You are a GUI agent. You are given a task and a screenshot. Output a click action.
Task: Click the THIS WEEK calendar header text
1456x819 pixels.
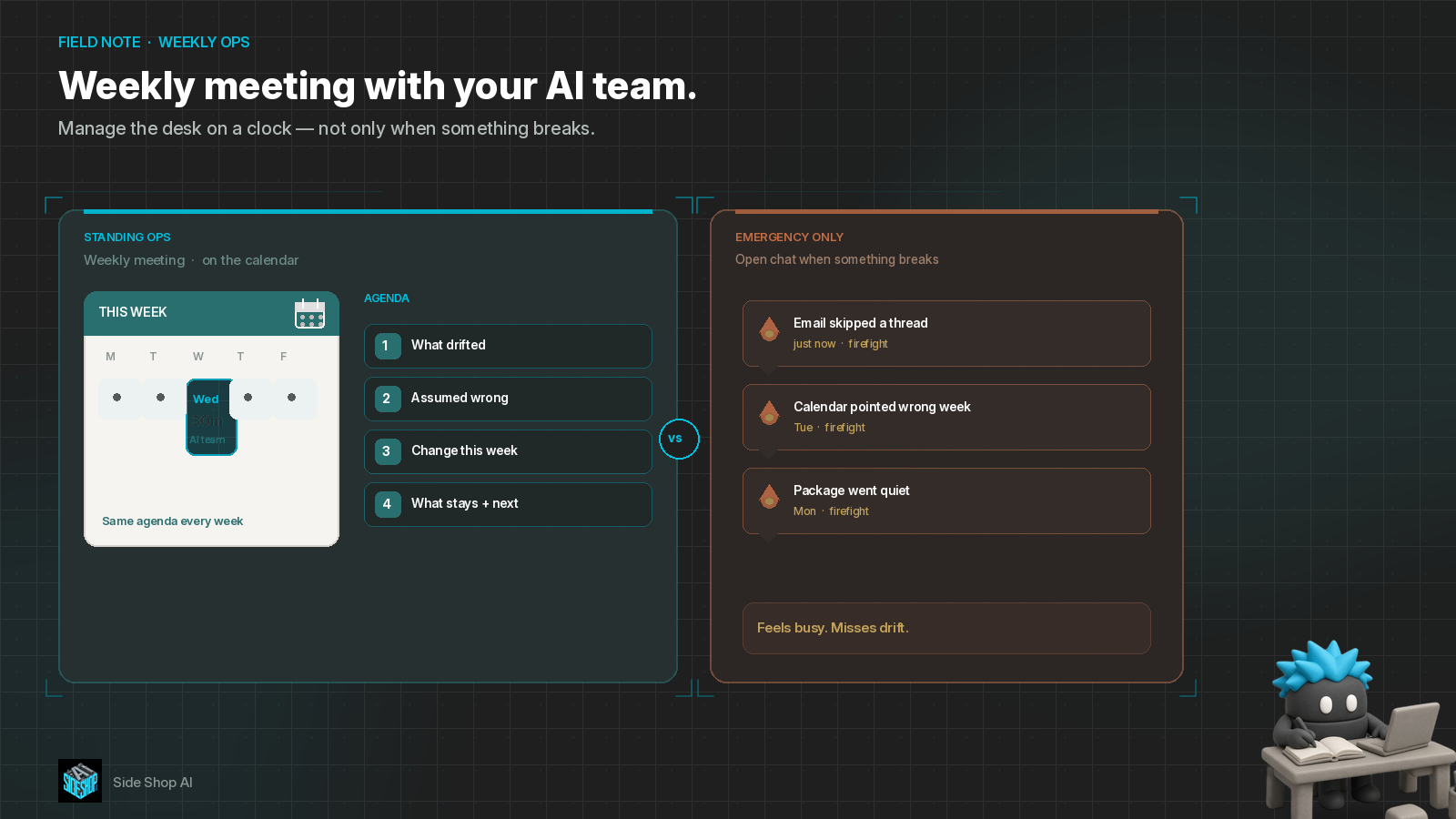tap(133, 312)
